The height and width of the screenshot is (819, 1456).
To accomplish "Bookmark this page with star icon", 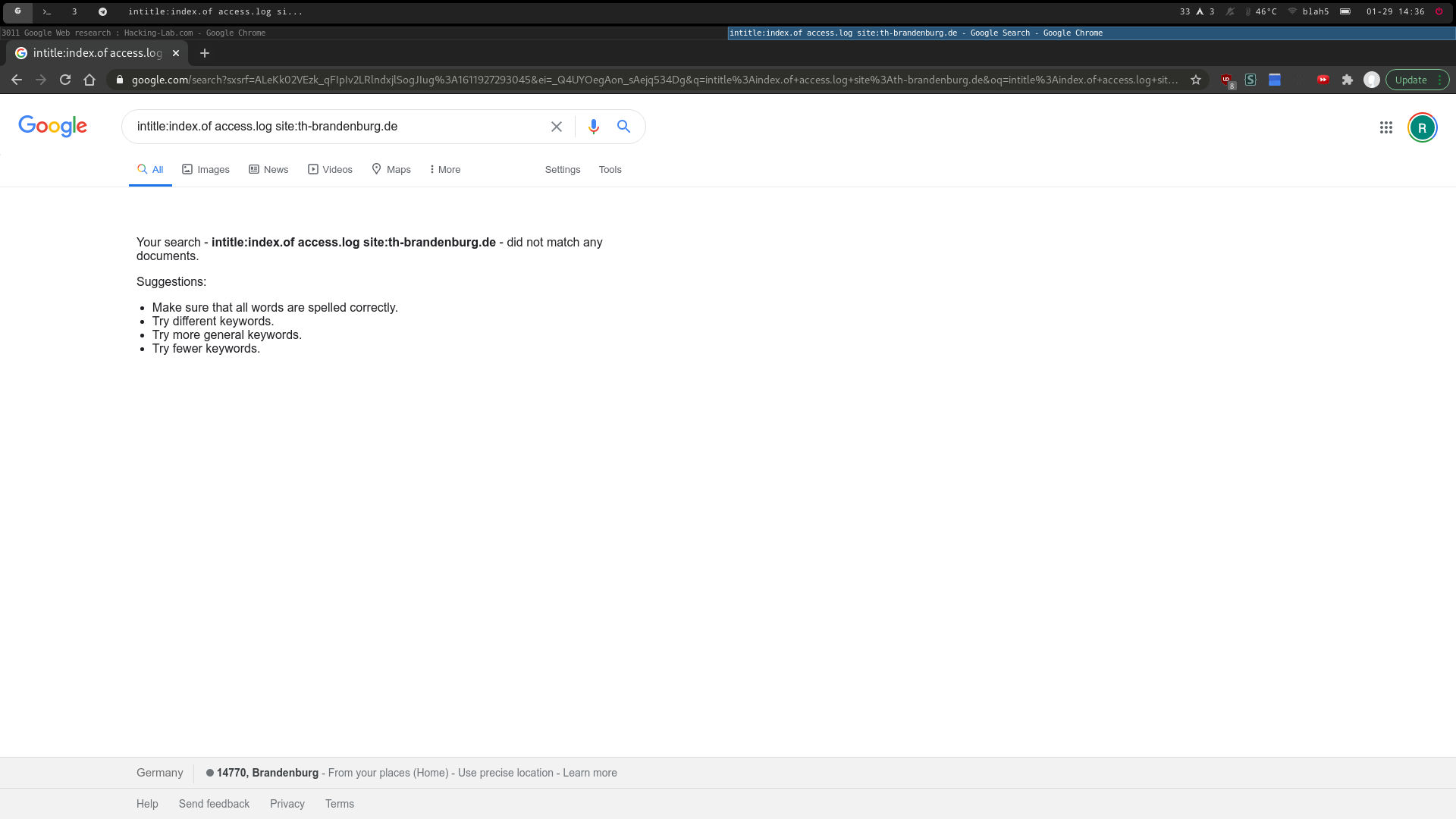I will coord(1196,80).
